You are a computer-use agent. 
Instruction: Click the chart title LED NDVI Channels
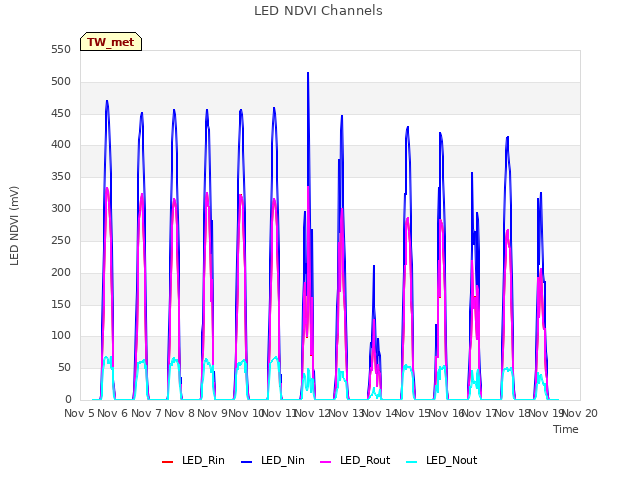pyautogui.click(x=318, y=11)
